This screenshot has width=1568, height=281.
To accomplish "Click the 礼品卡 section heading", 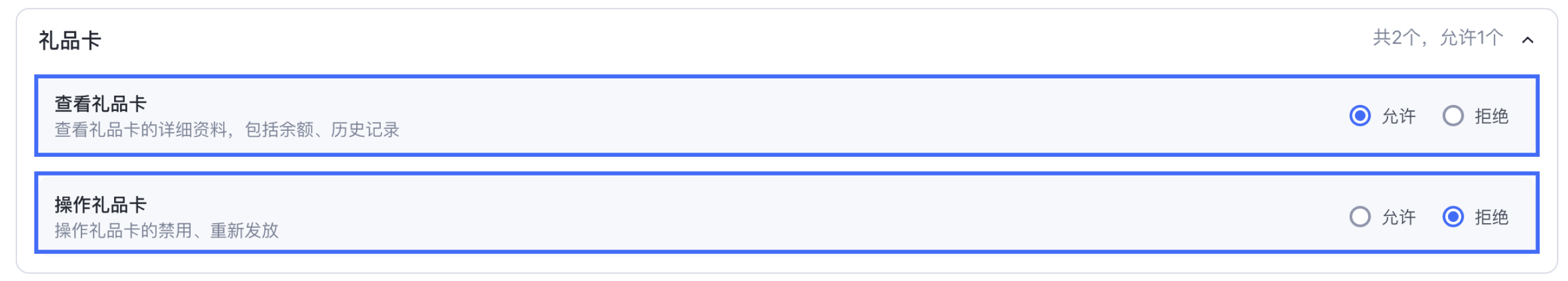I will (70, 41).
